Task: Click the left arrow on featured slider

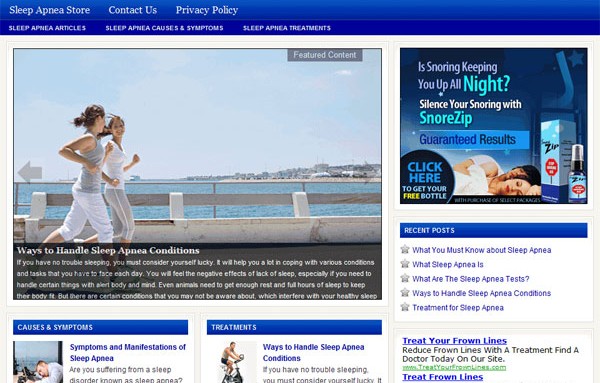Action: point(30,171)
